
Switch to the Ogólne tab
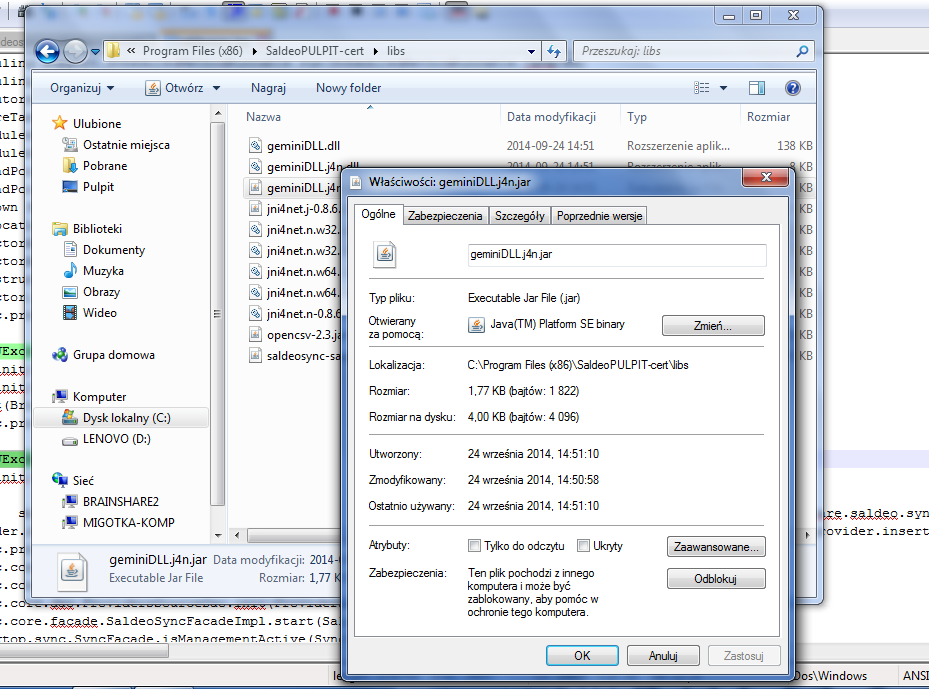pos(379,214)
